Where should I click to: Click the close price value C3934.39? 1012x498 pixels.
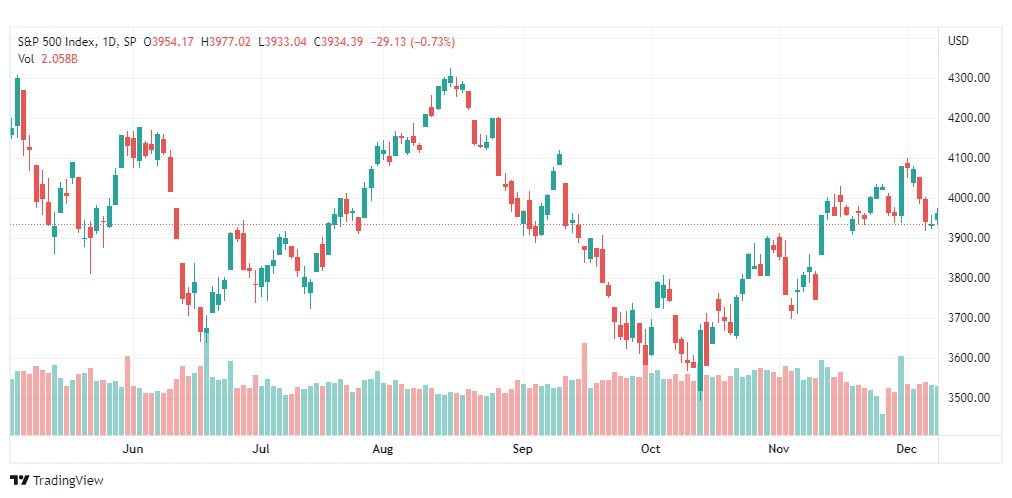coord(338,42)
